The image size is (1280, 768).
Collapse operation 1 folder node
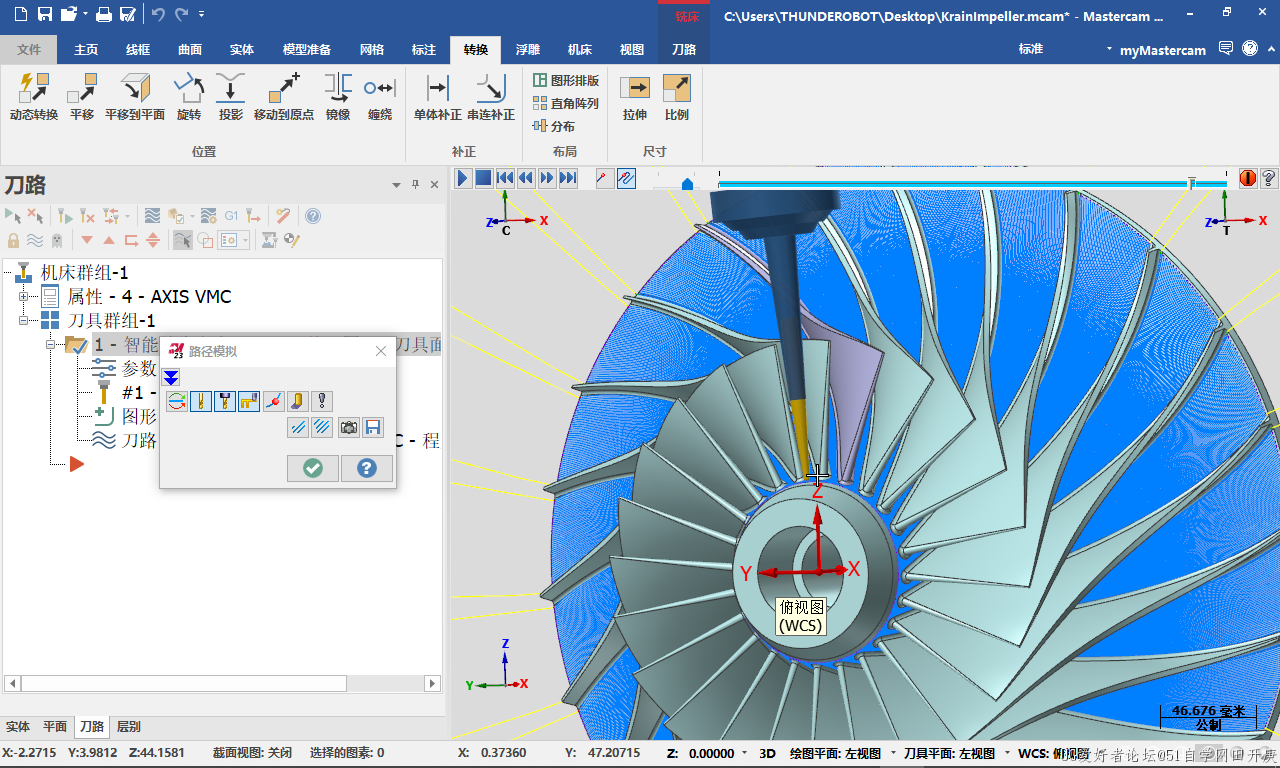click(50, 344)
